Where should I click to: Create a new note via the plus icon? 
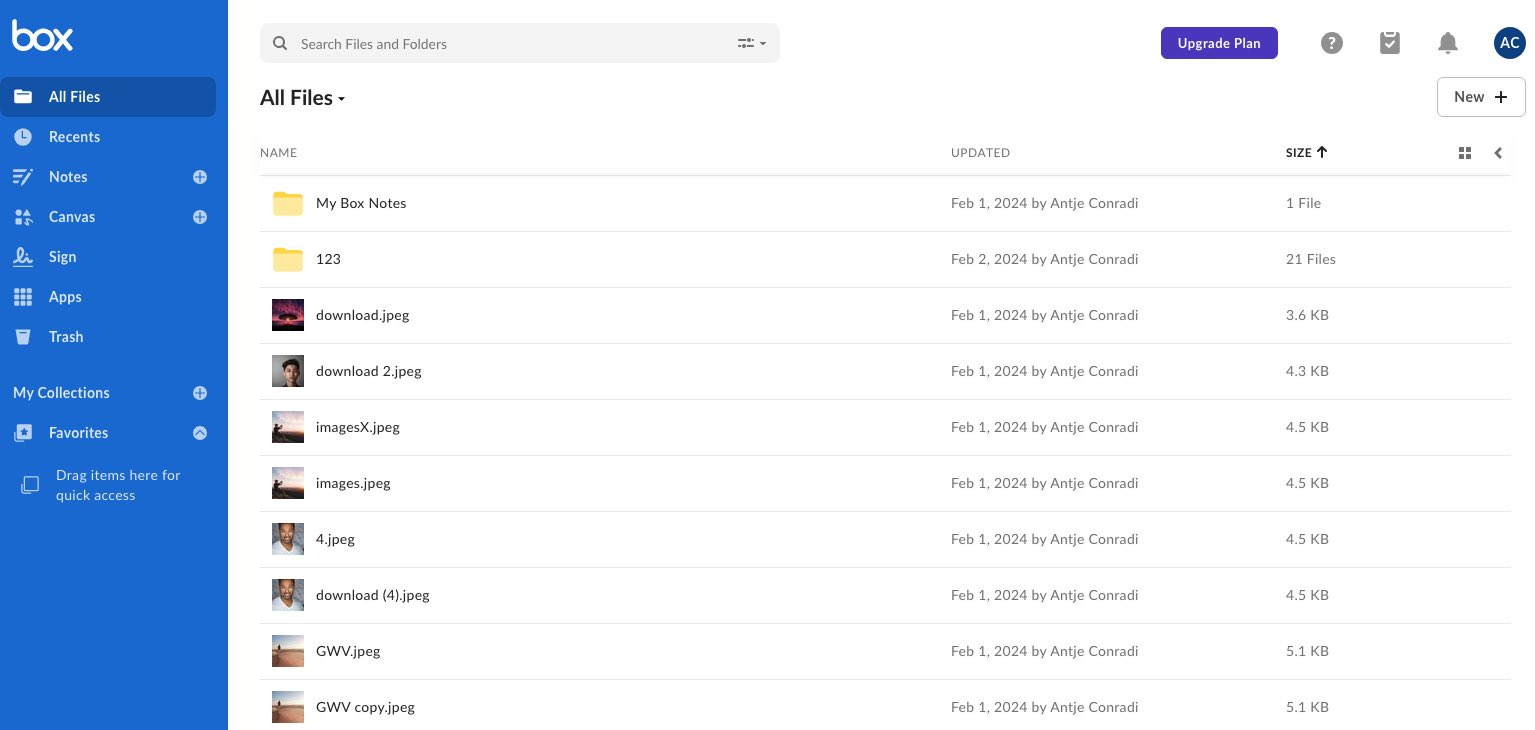point(200,177)
